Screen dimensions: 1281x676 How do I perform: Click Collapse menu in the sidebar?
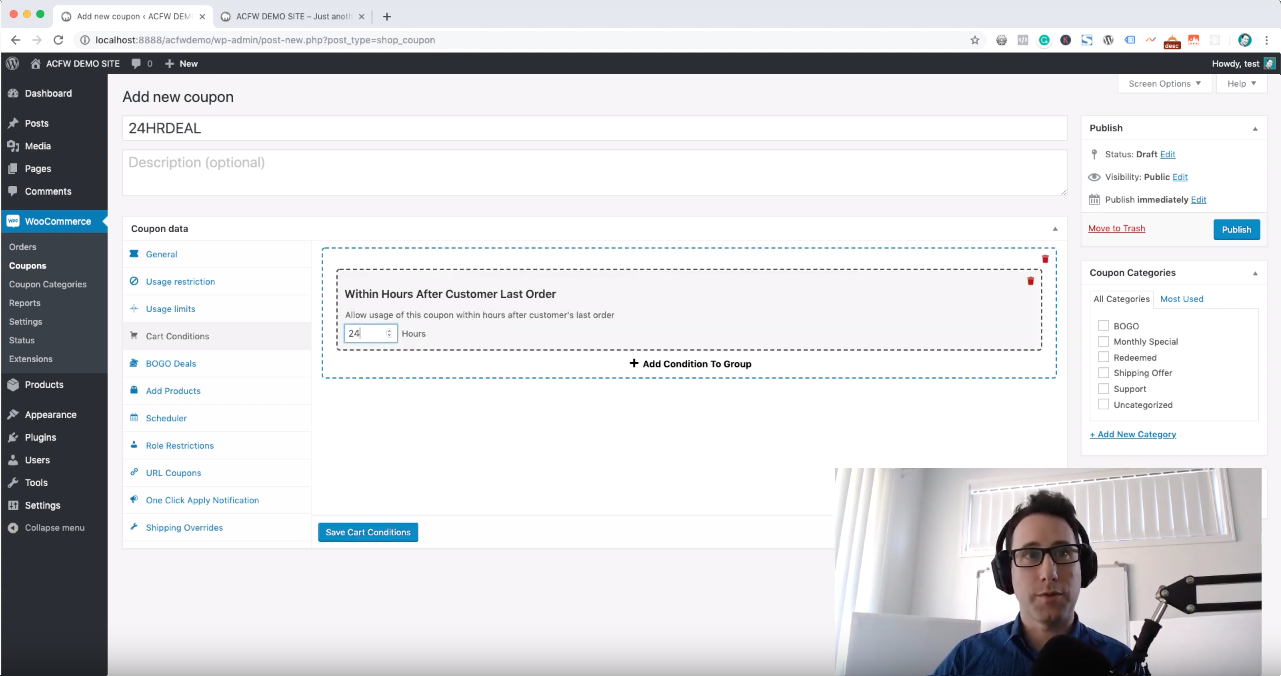[54, 528]
